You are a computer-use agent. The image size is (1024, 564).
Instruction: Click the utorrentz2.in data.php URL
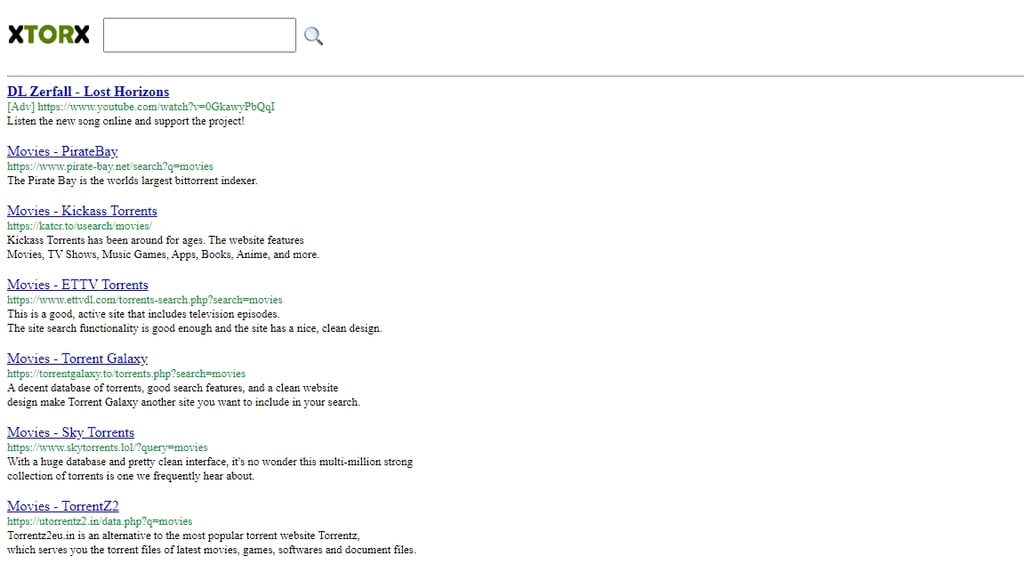(100, 521)
